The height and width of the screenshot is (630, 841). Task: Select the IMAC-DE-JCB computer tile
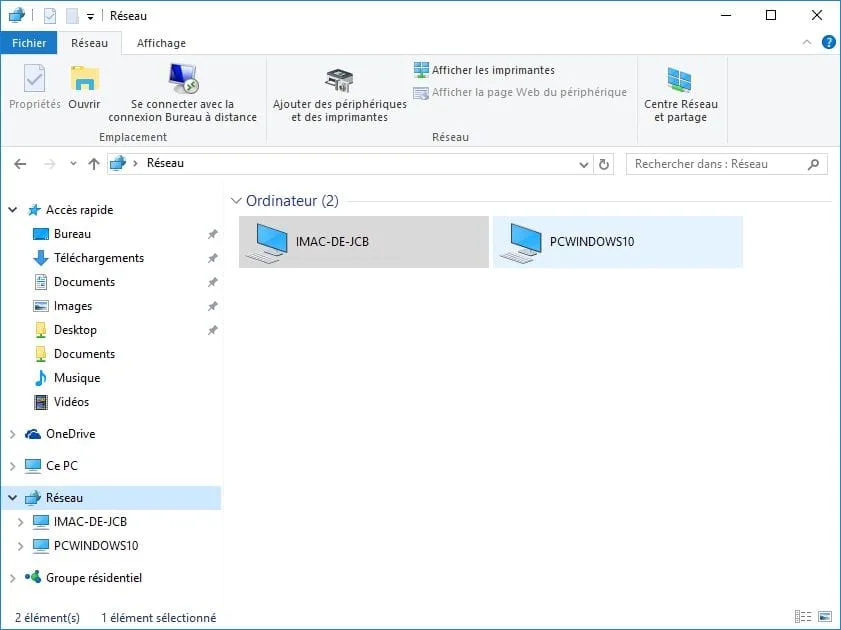pyautogui.click(x=364, y=242)
